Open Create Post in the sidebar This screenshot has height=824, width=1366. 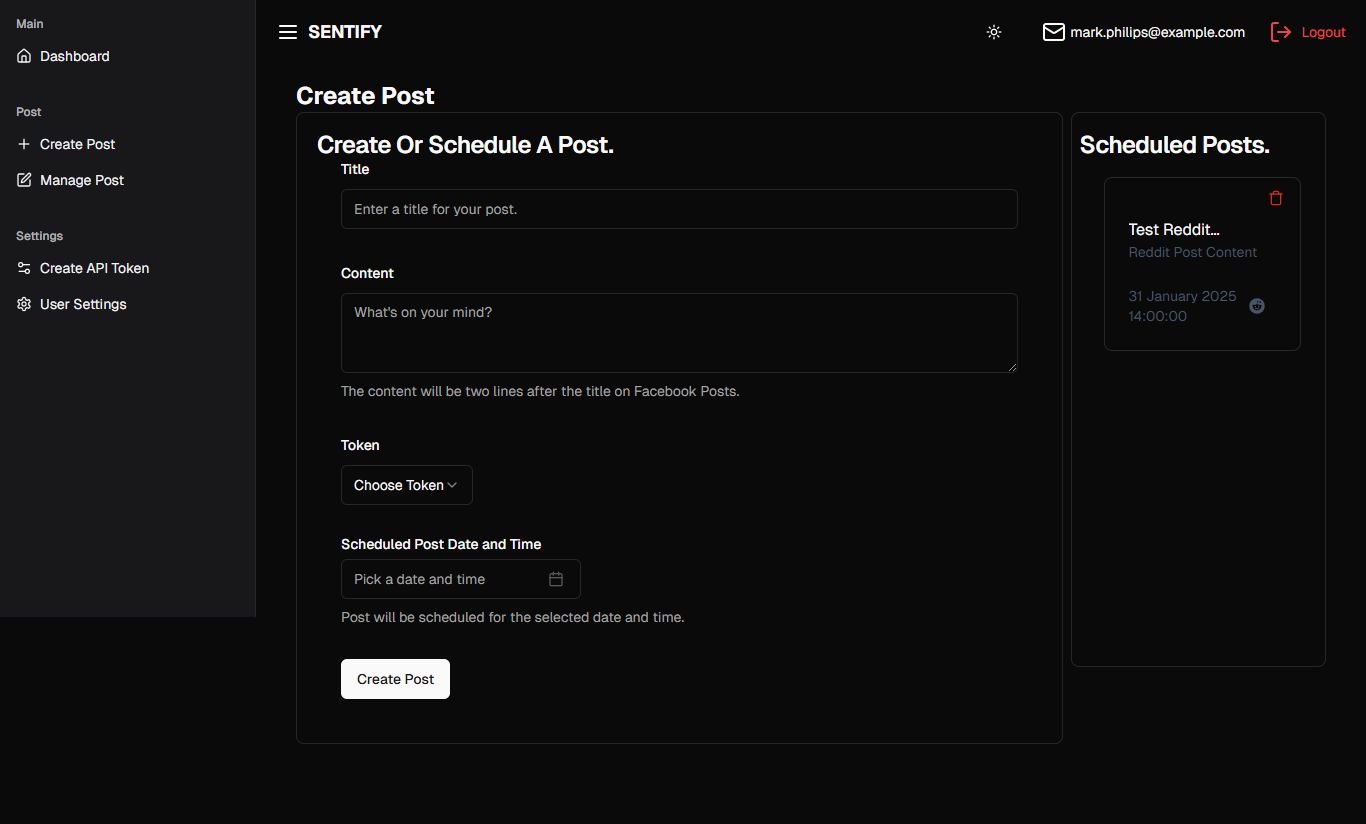[77, 144]
